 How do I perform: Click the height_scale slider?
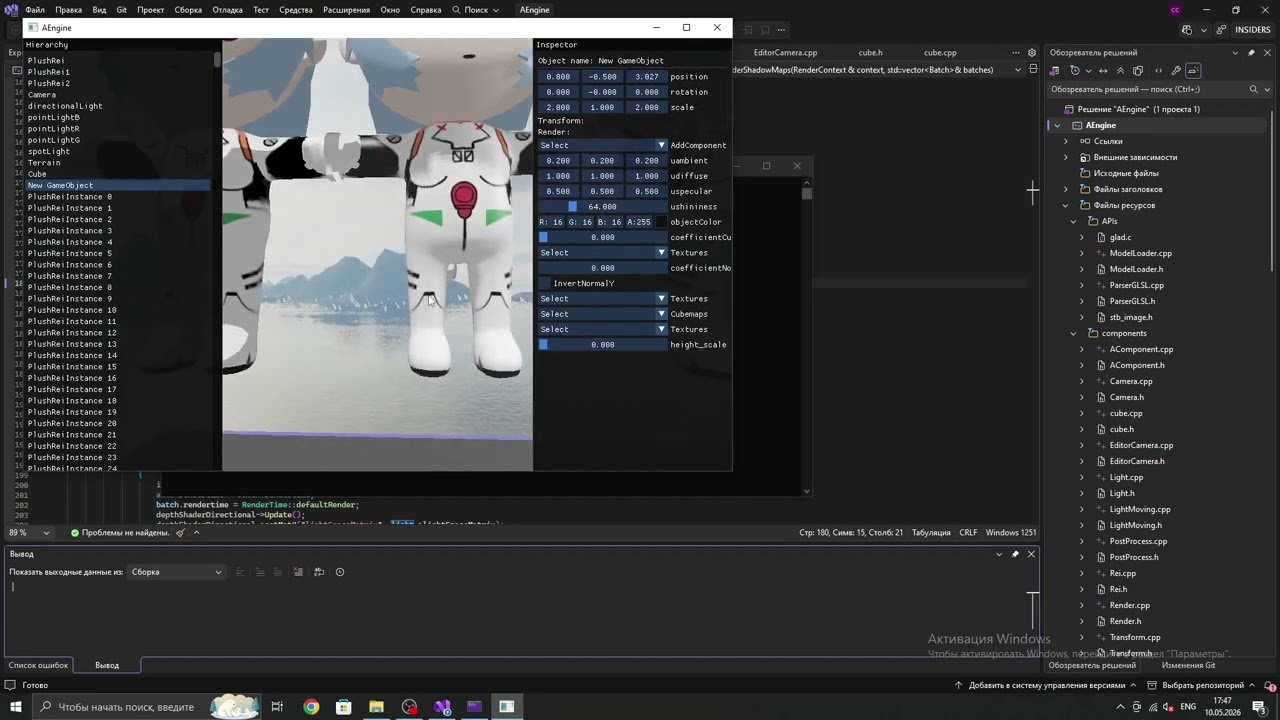pos(602,345)
